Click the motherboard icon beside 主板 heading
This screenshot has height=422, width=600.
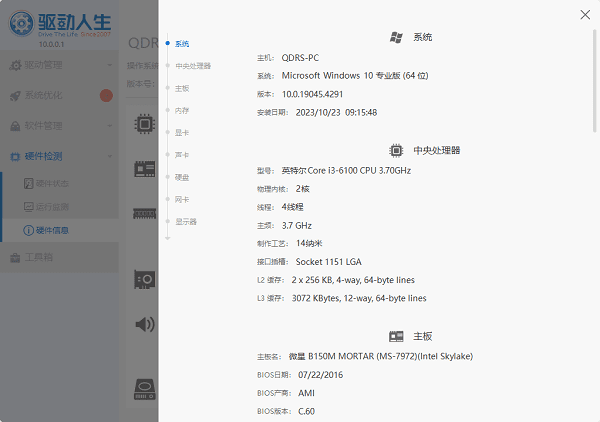(396, 337)
